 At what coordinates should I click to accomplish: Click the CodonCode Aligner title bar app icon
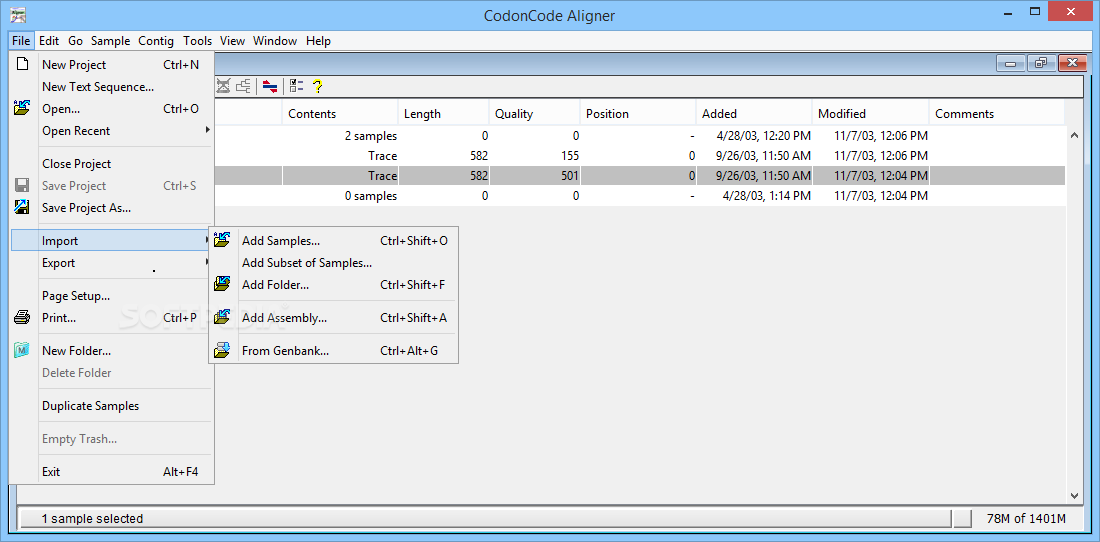(x=18, y=15)
